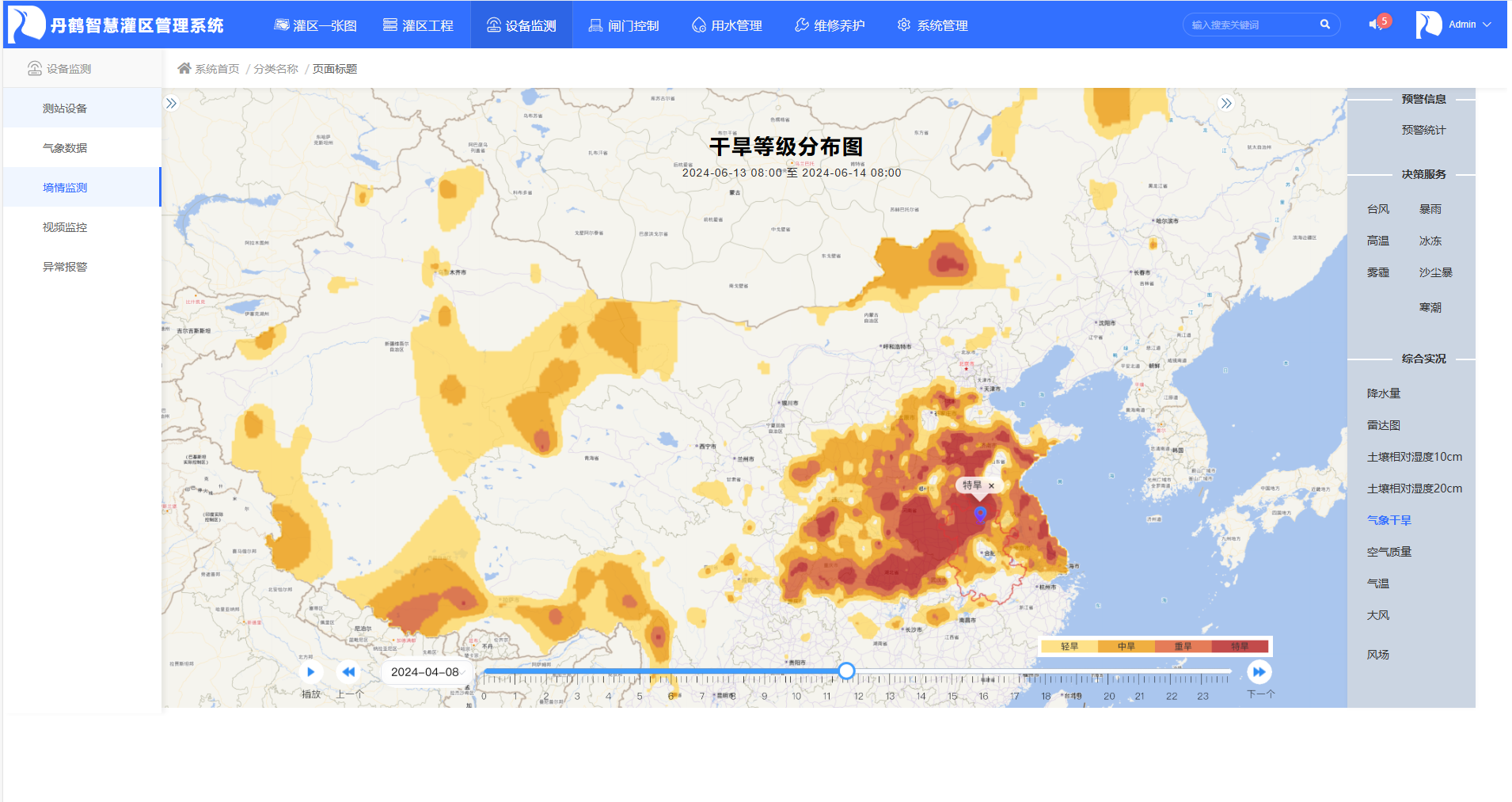Click the blue map location pin
This screenshot has width=1512, height=802.
coord(980,515)
